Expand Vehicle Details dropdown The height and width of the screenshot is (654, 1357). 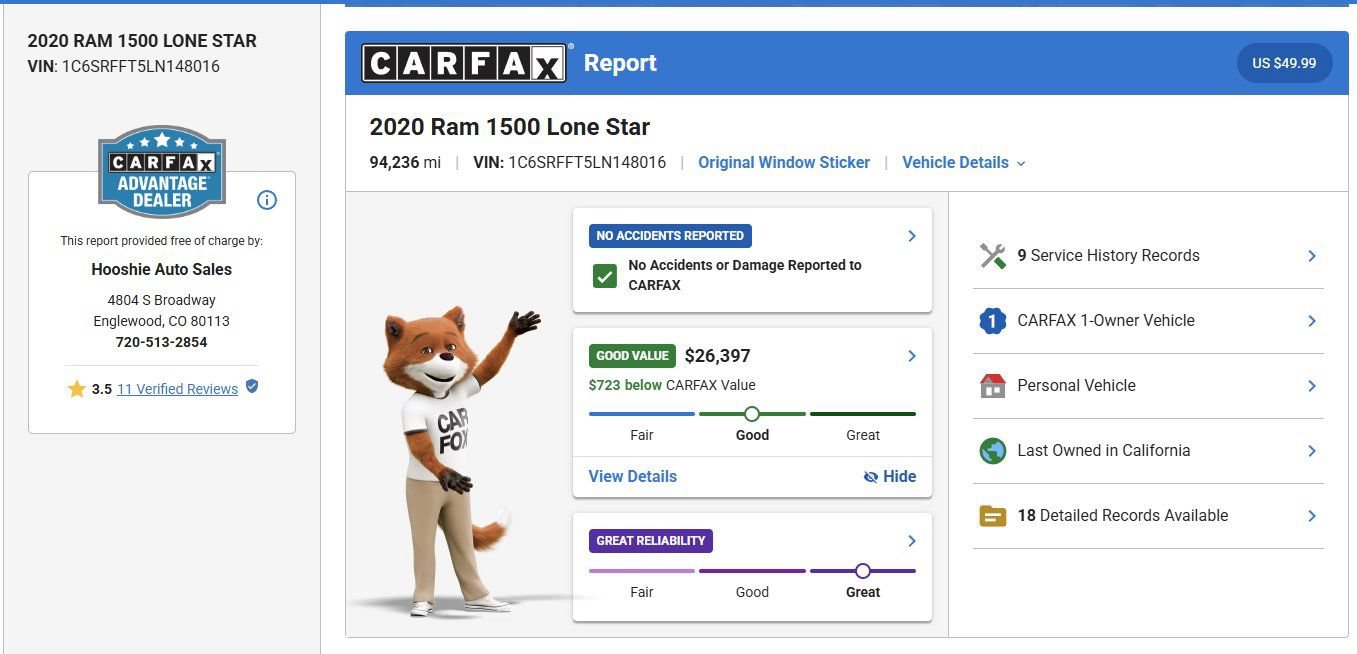[964, 162]
